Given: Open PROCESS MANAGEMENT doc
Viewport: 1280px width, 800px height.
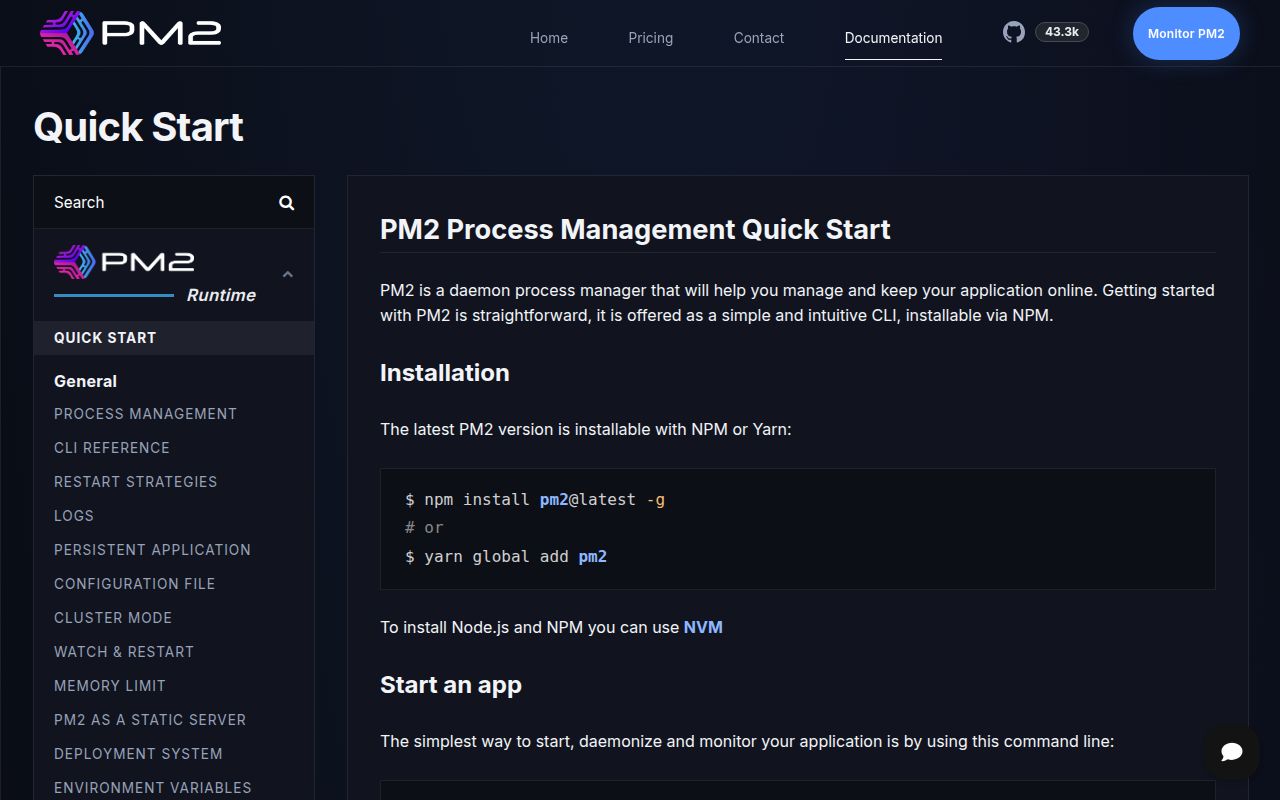Looking at the screenshot, I should tap(145, 414).
